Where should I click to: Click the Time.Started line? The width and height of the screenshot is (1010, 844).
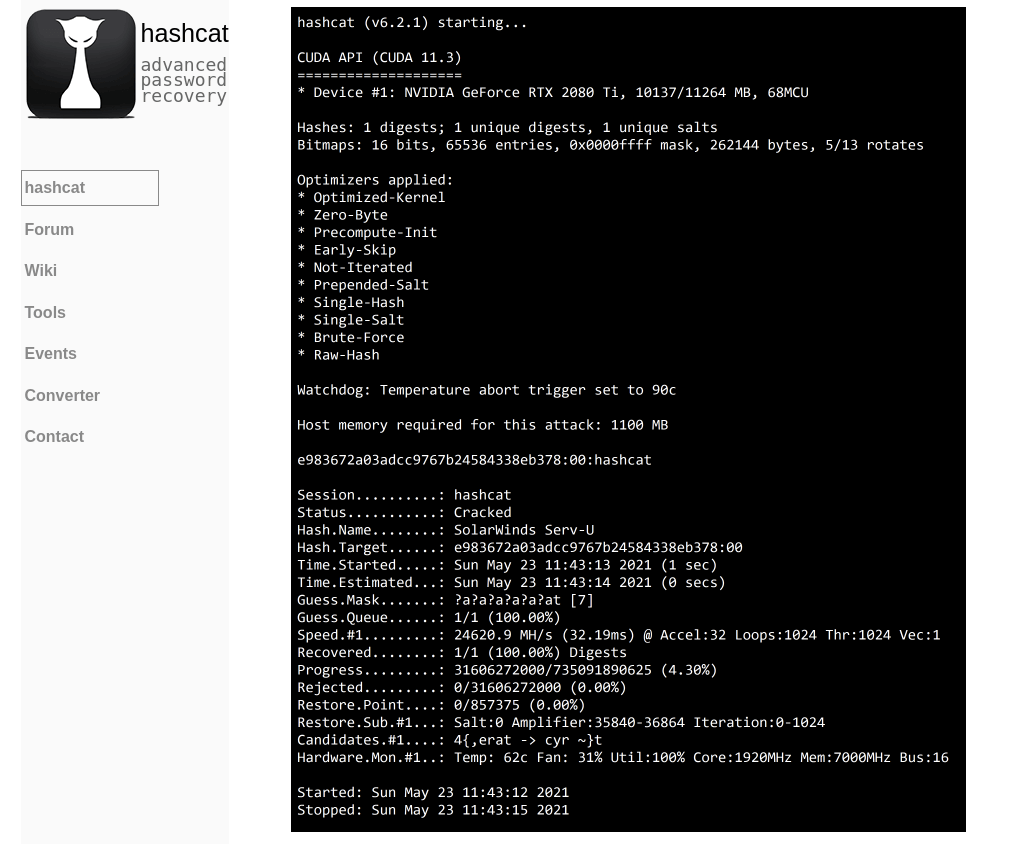pos(507,565)
